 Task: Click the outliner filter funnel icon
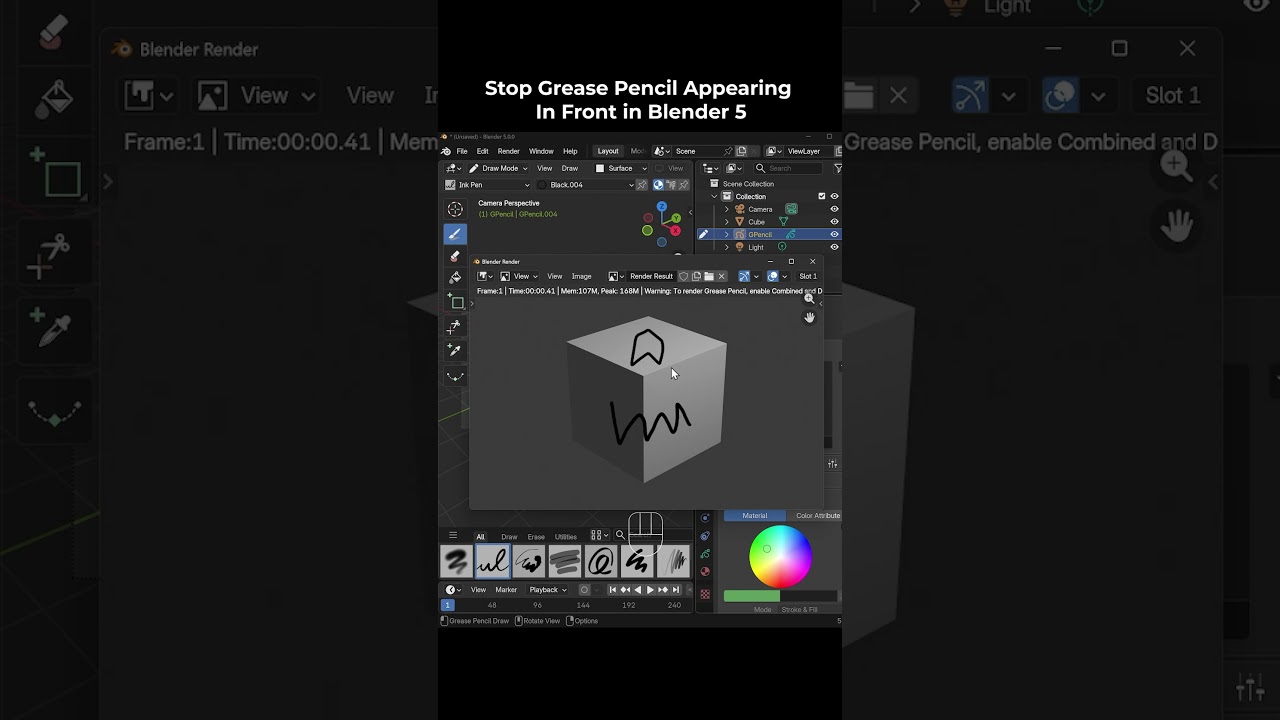coord(838,168)
